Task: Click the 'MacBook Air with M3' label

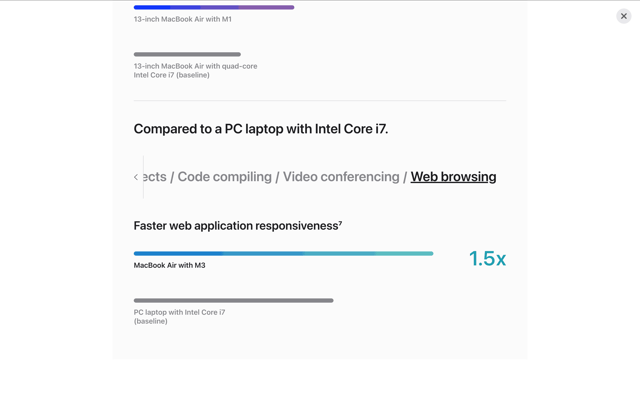Action: (169, 265)
